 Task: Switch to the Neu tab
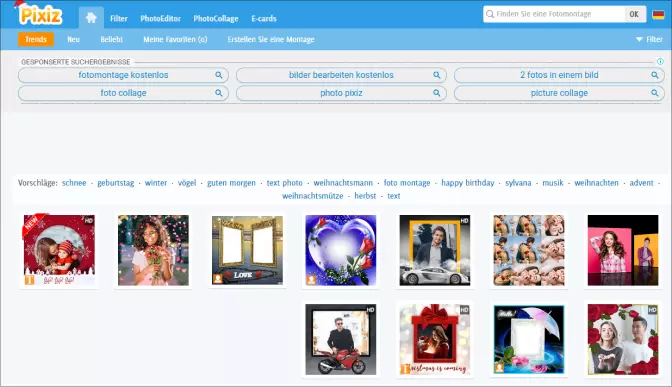pyautogui.click(x=73, y=39)
